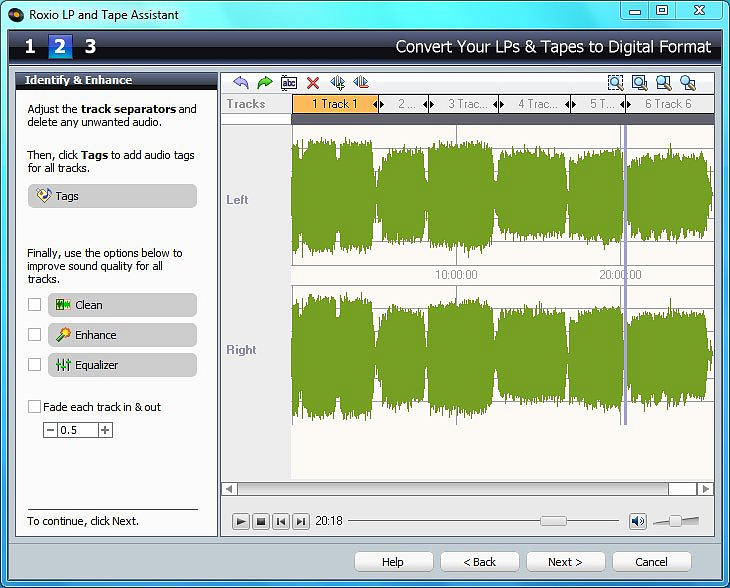Screen dimensions: 730x588
Task: Click the Undo arrow icon
Action: pyautogui.click(x=240, y=83)
